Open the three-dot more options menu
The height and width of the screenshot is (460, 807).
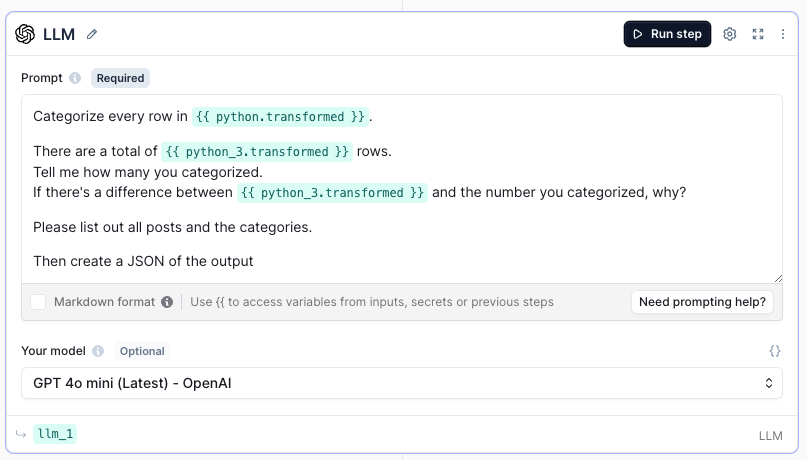(783, 34)
